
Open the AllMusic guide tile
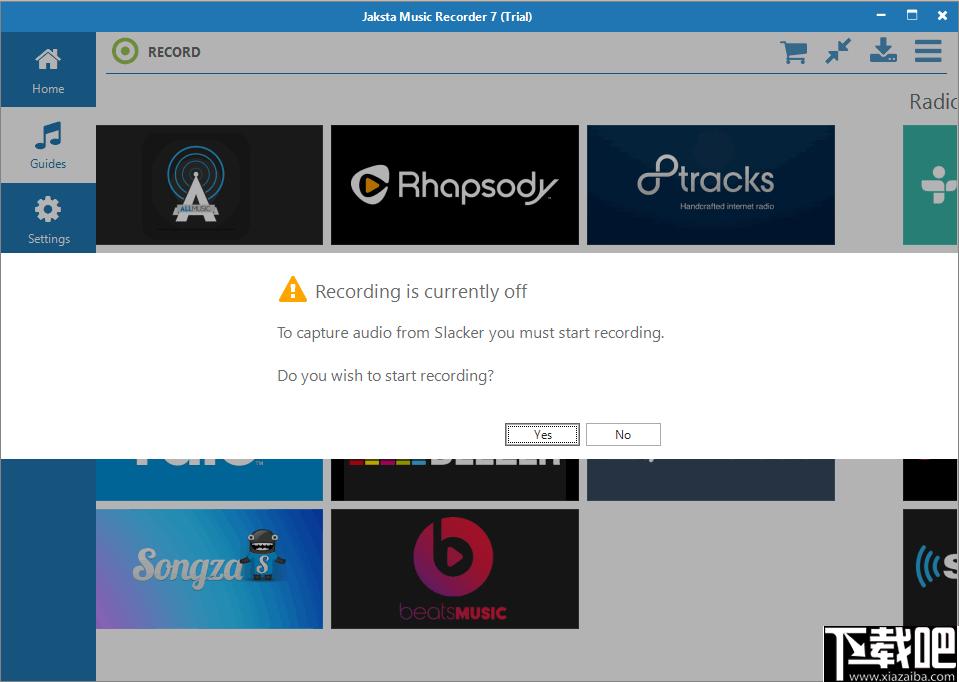pyautogui.click(x=209, y=185)
